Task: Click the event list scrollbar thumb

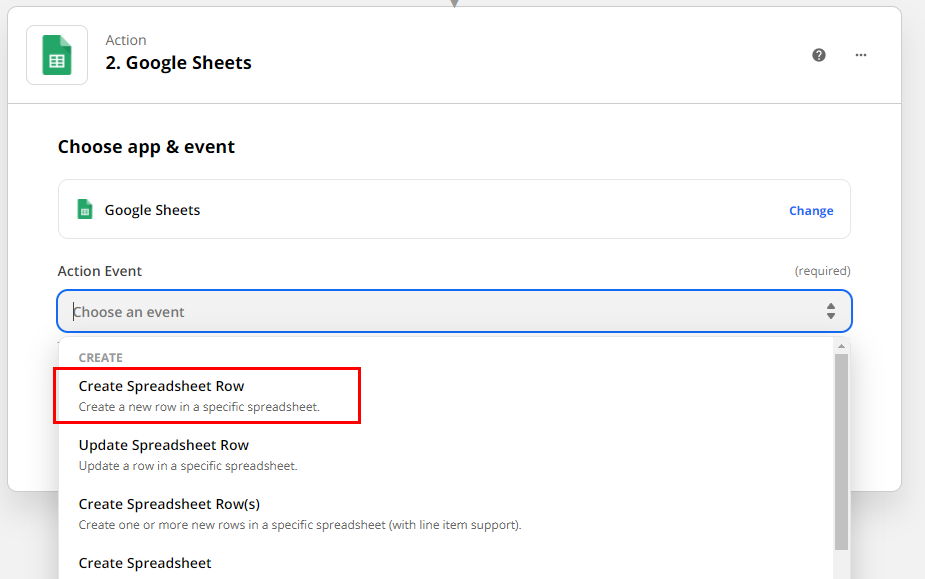Action: pos(841,452)
